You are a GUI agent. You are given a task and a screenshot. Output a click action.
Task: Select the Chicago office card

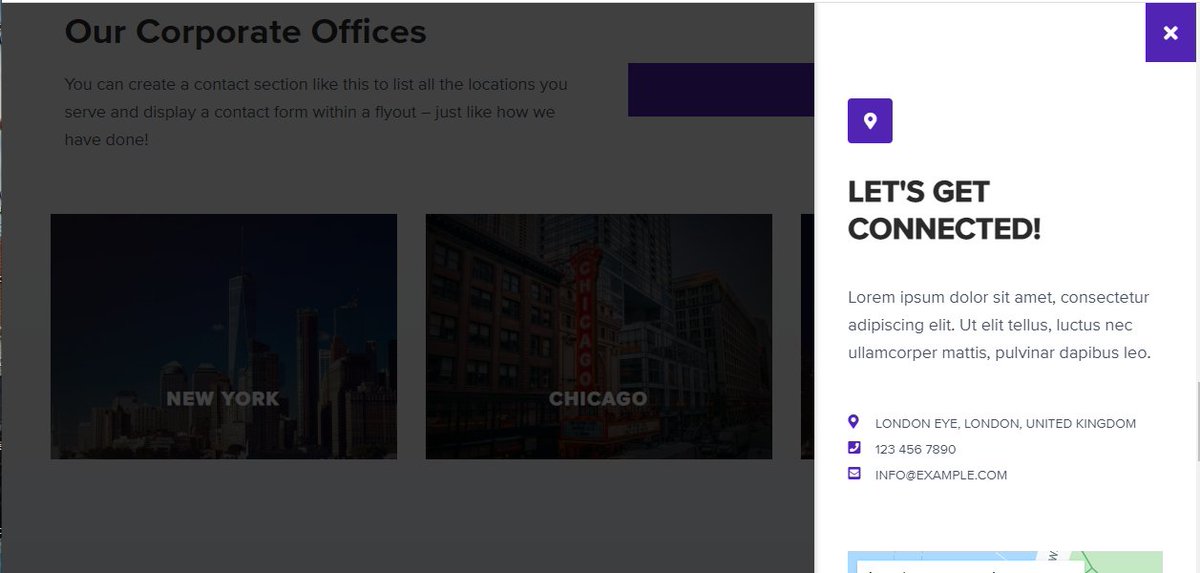click(599, 337)
